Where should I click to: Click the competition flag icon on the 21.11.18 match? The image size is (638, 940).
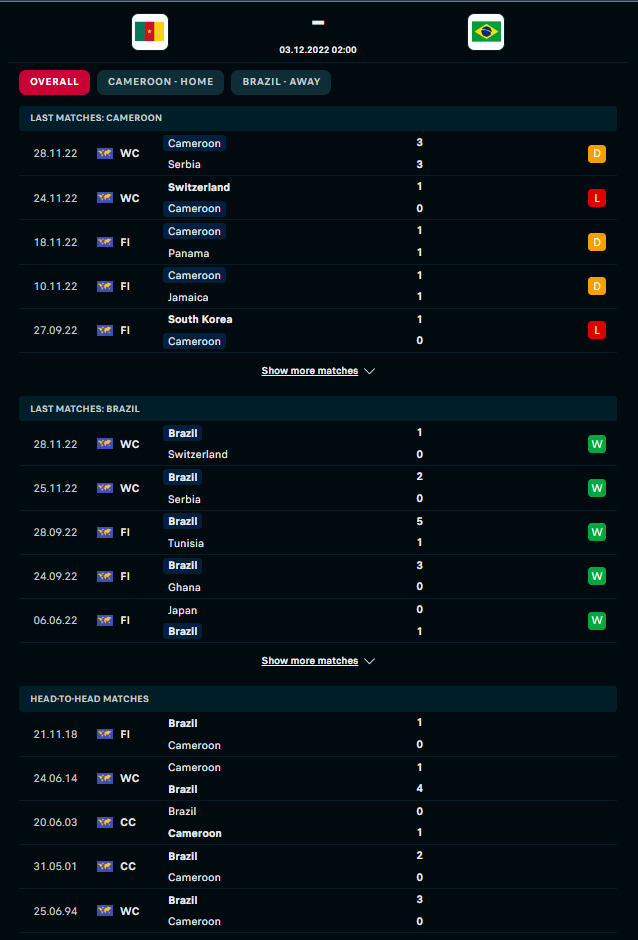click(x=105, y=734)
